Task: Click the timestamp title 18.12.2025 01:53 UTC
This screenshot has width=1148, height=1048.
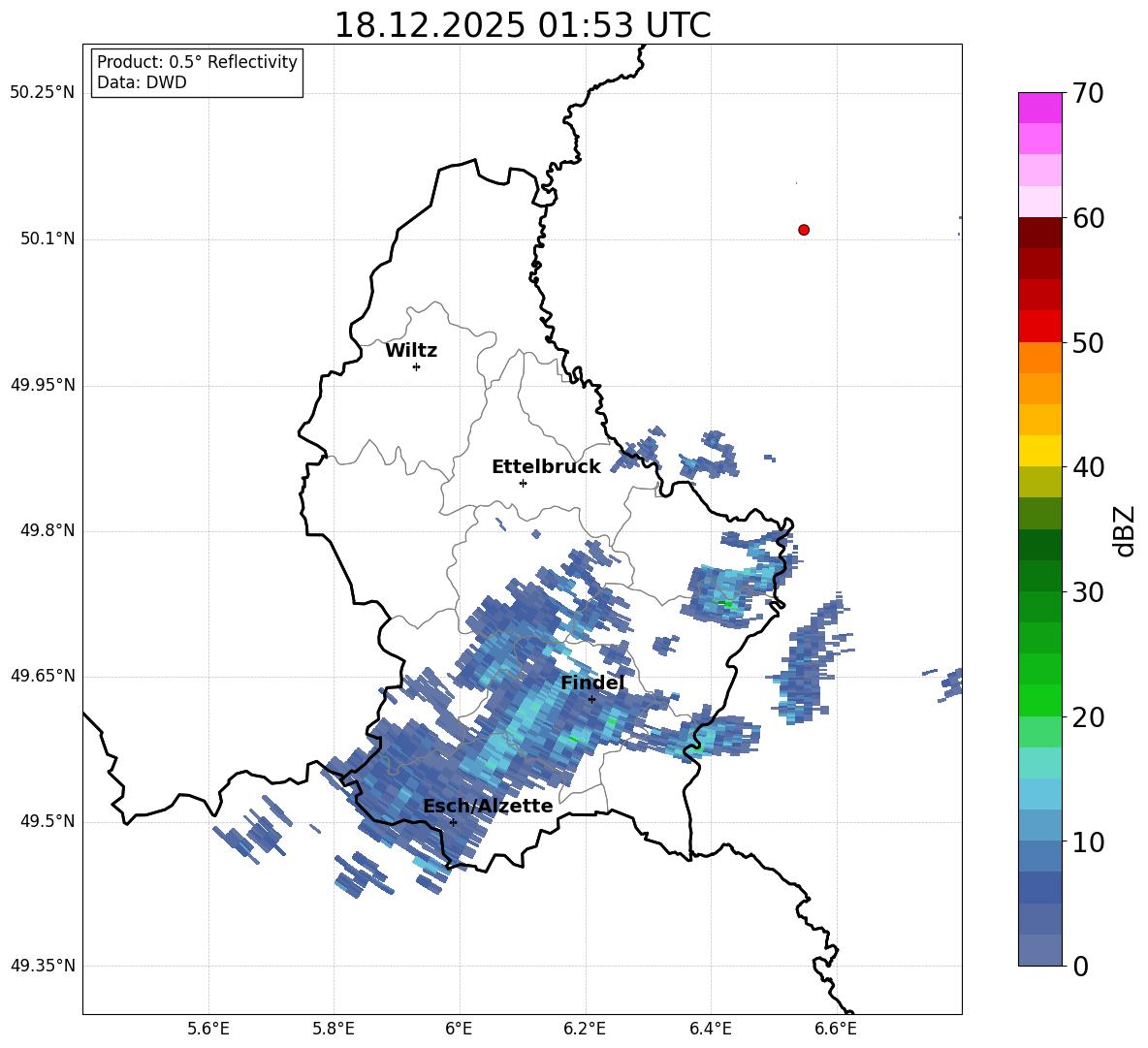Action: coord(523,25)
